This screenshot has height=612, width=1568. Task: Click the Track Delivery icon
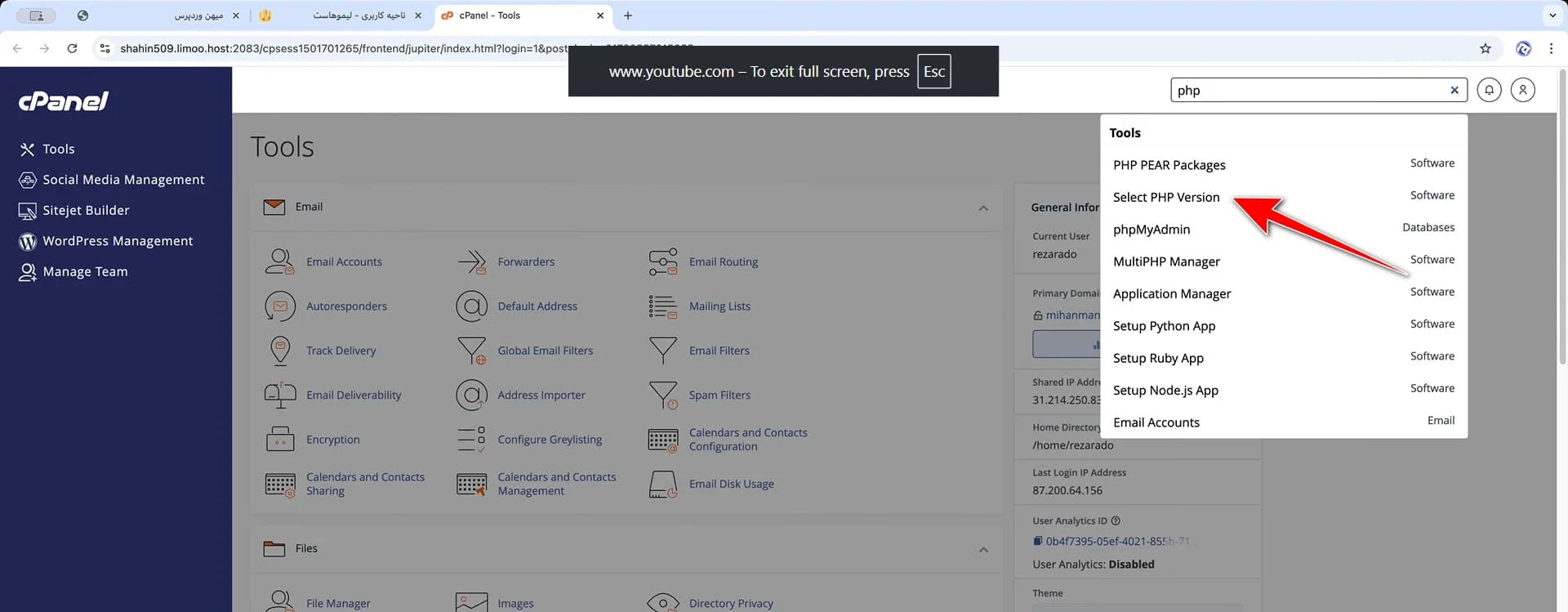pyautogui.click(x=279, y=351)
